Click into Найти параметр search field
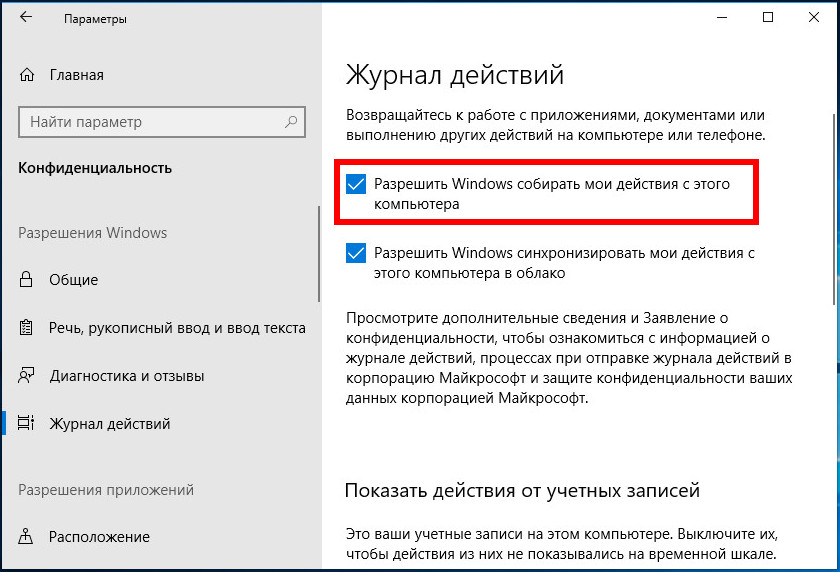 [x=162, y=122]
